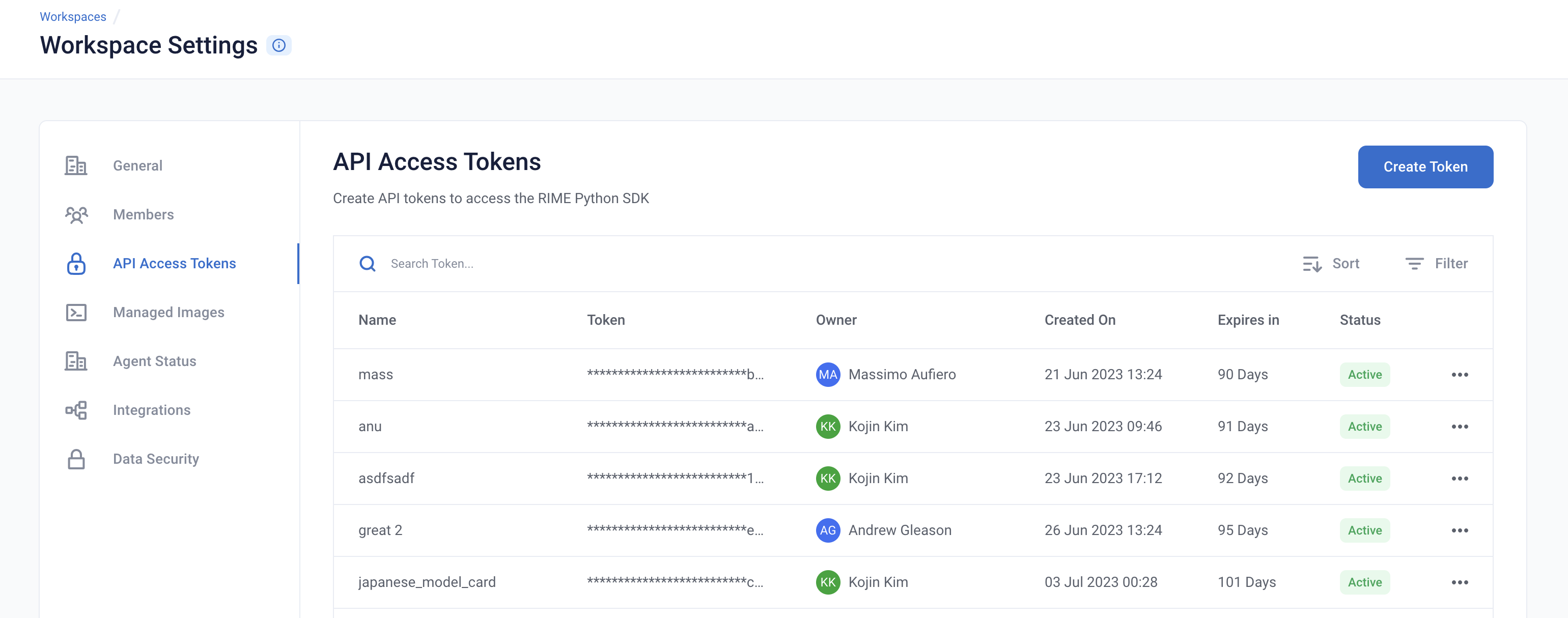The width and height of the screenshot is (1568, 618).
Task: Click the Integrations nodes icon
Action: tap(77, 410)
